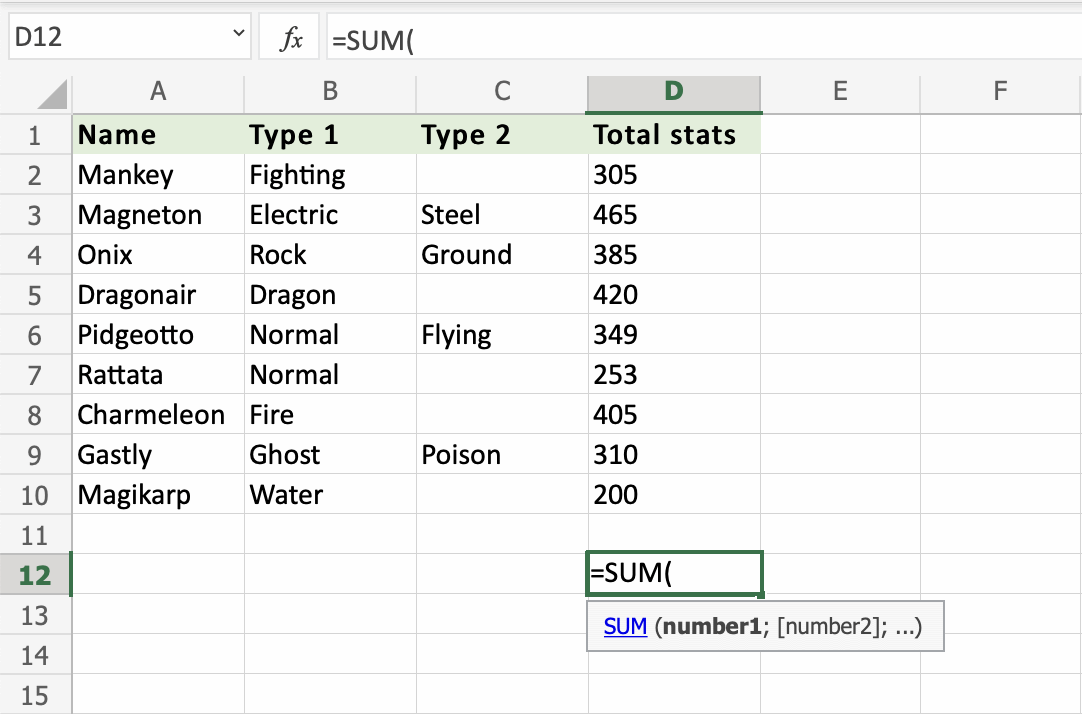Select column C header
Screen dimensions: 1082x714
point(502,92)
